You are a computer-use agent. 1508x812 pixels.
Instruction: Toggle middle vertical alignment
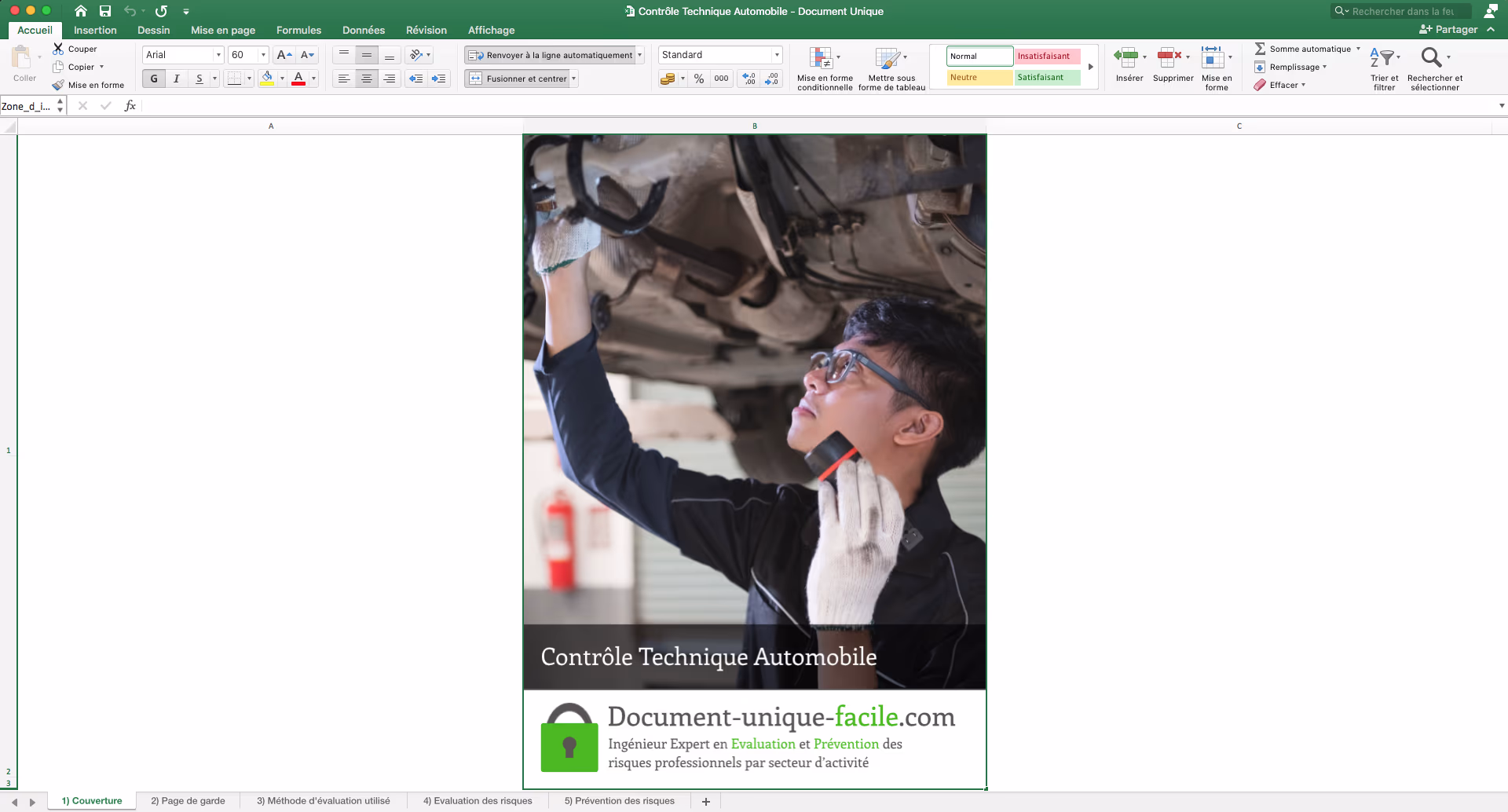pos(367,55)
